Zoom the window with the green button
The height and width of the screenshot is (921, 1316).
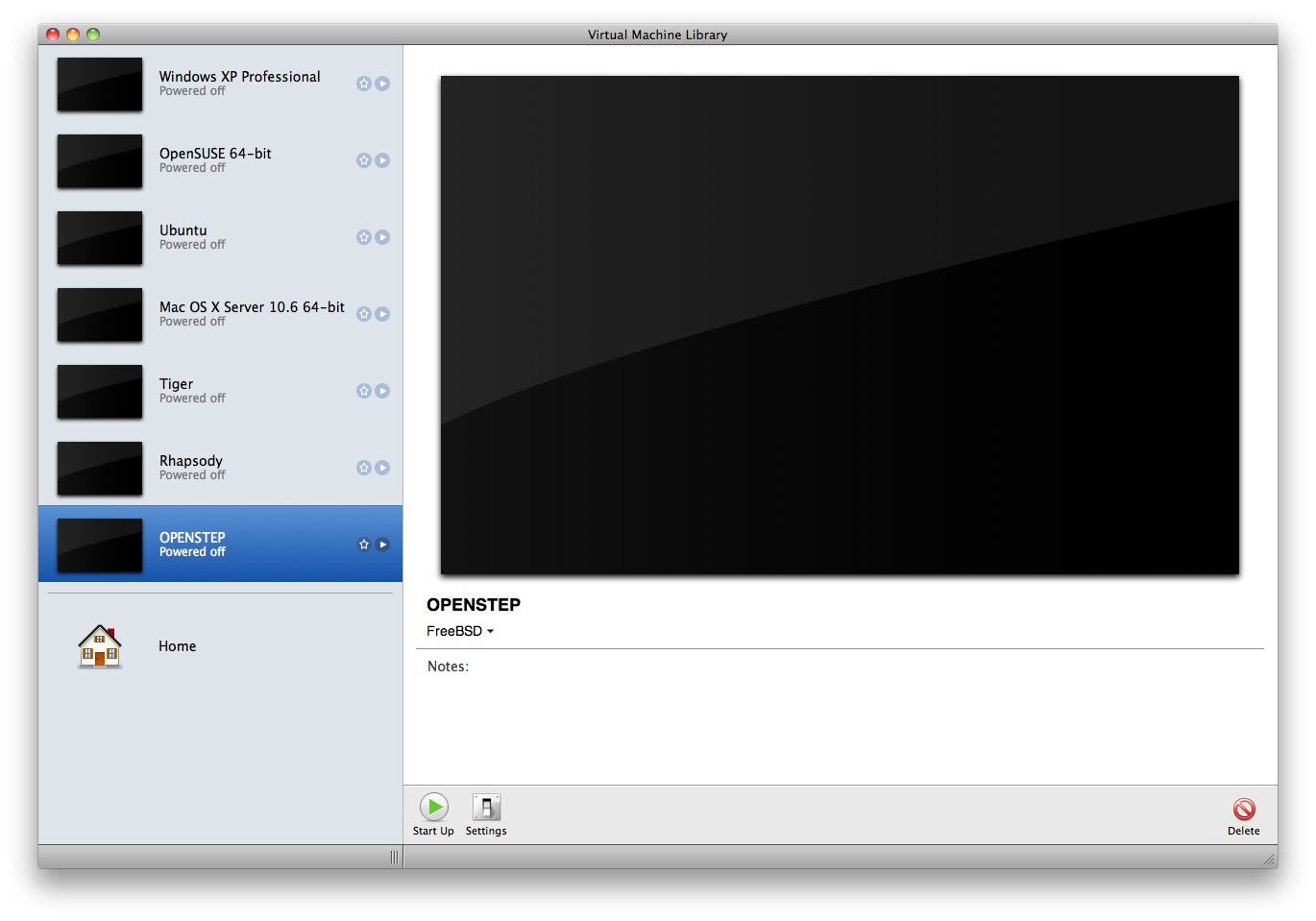[x=93, y=35]
